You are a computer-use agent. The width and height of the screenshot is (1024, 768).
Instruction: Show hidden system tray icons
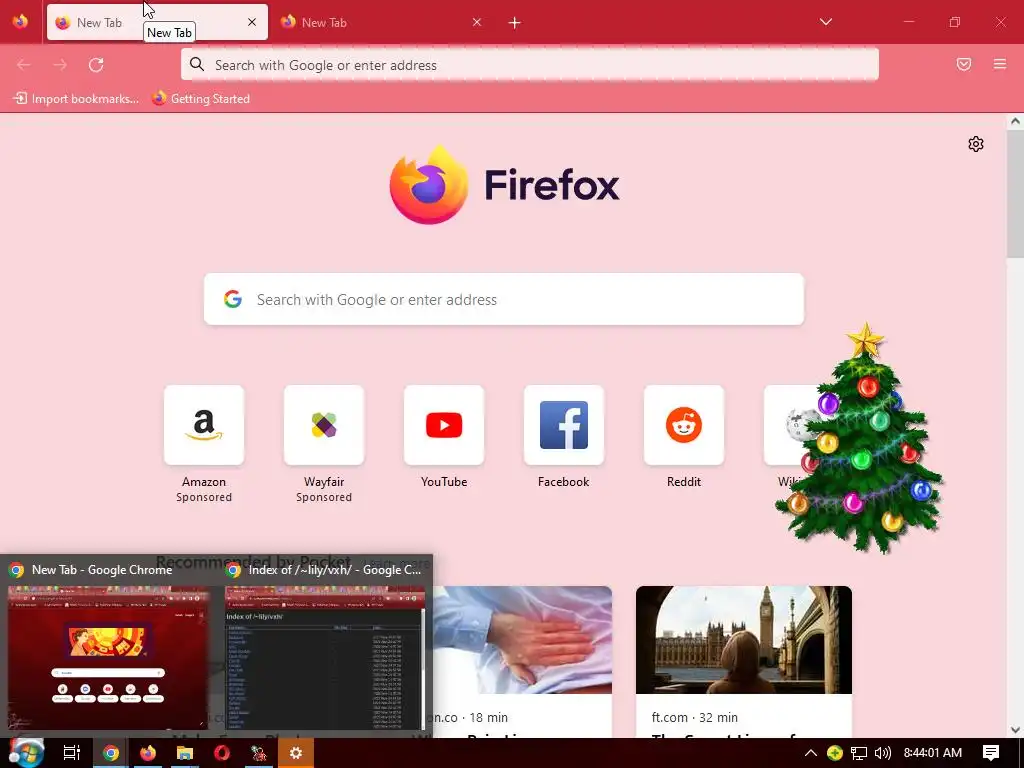tap(810, 753)
